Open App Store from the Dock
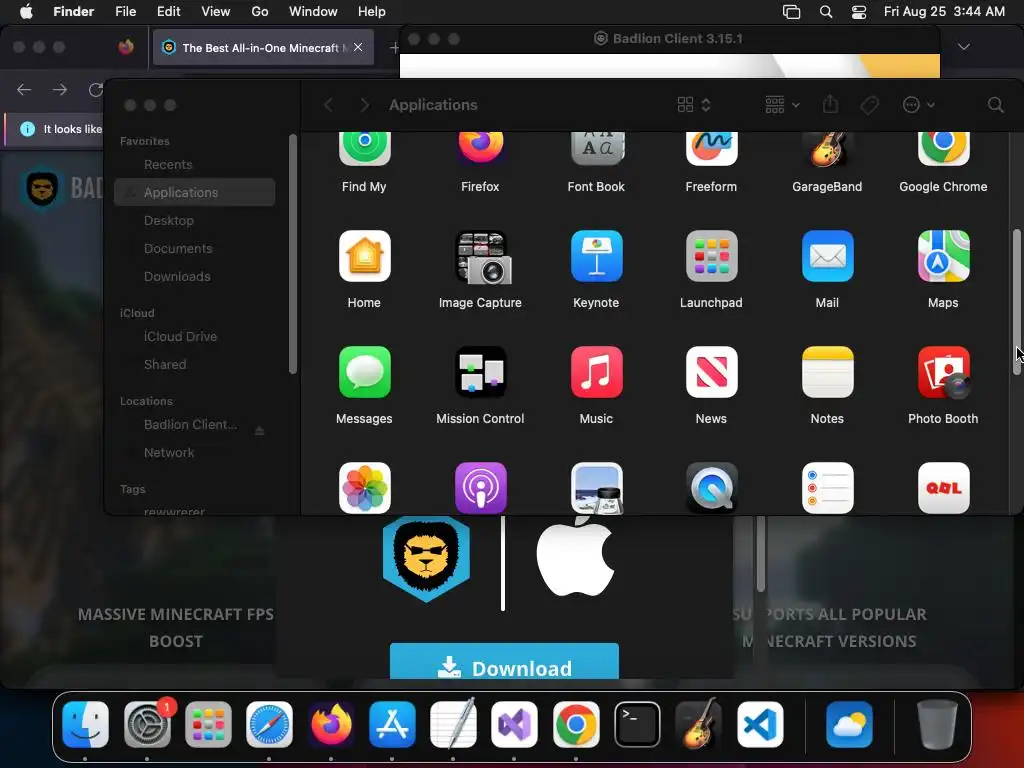Viewport: 1024px width, 768px height. pyautogui.click(x=392, y=724)
